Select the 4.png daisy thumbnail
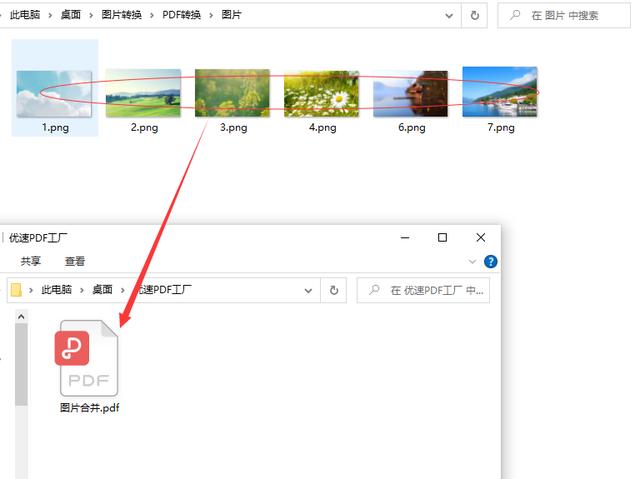 [322, 94]
